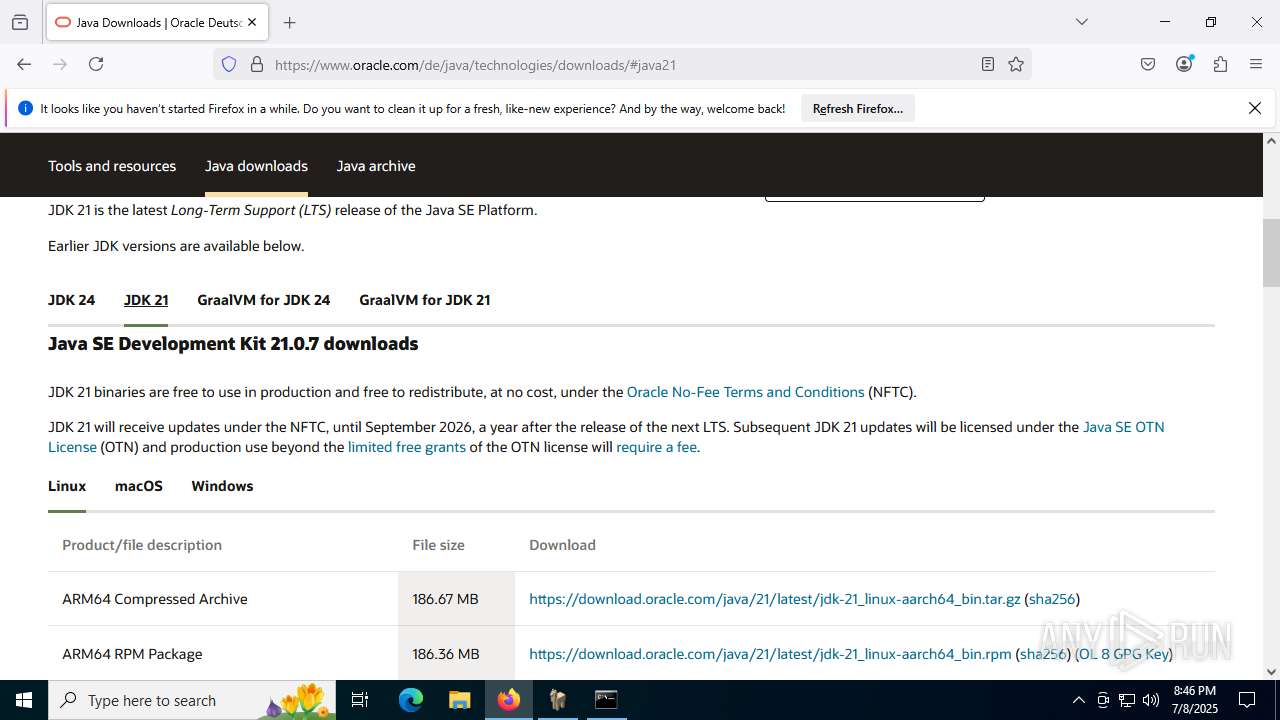Screen dimensions: 1280x720
Task: Show hidden system tray icons
Action: (1078, 700)
